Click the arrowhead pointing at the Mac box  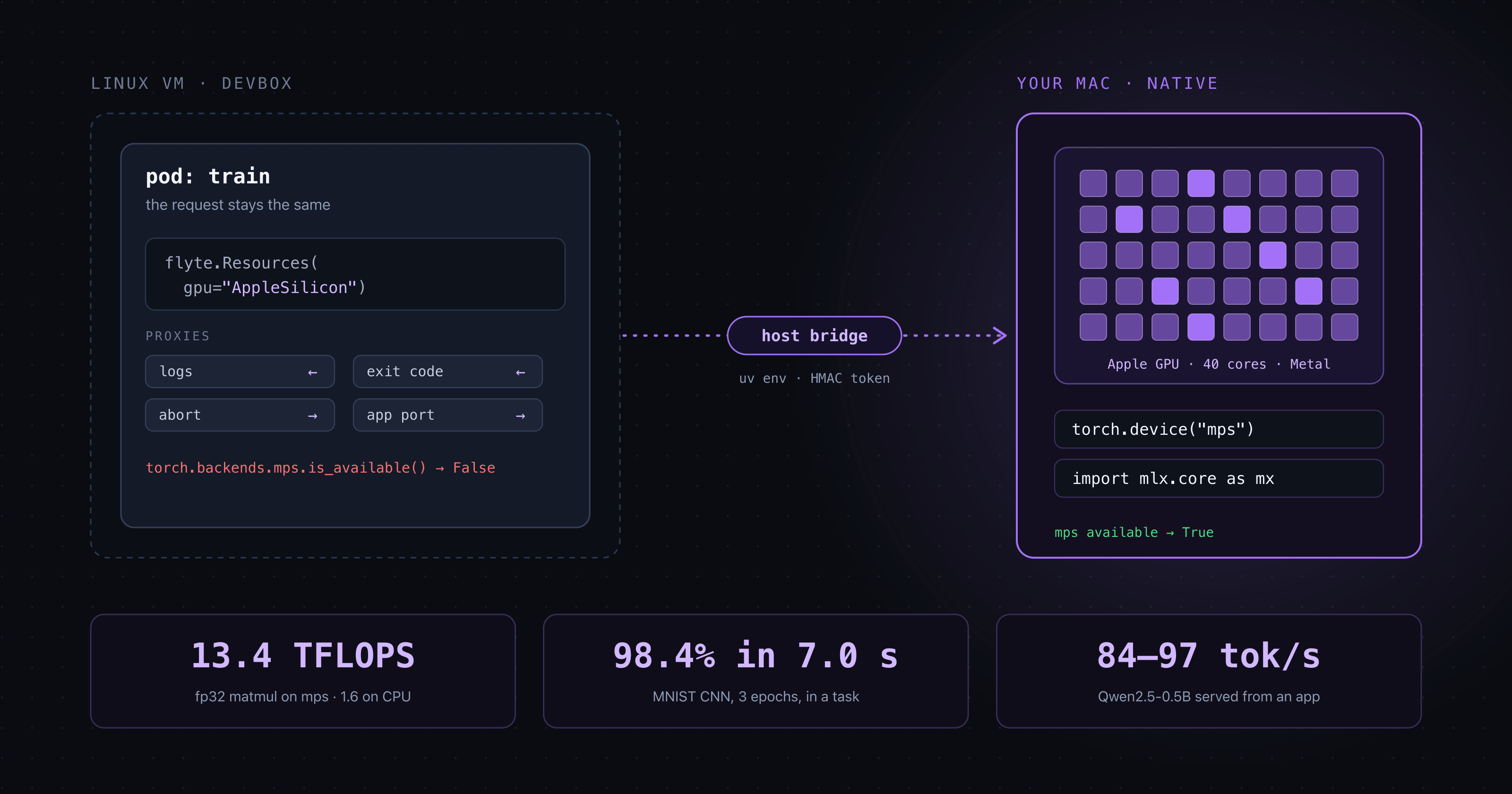pyautogui.click(x=1000, y=336)
